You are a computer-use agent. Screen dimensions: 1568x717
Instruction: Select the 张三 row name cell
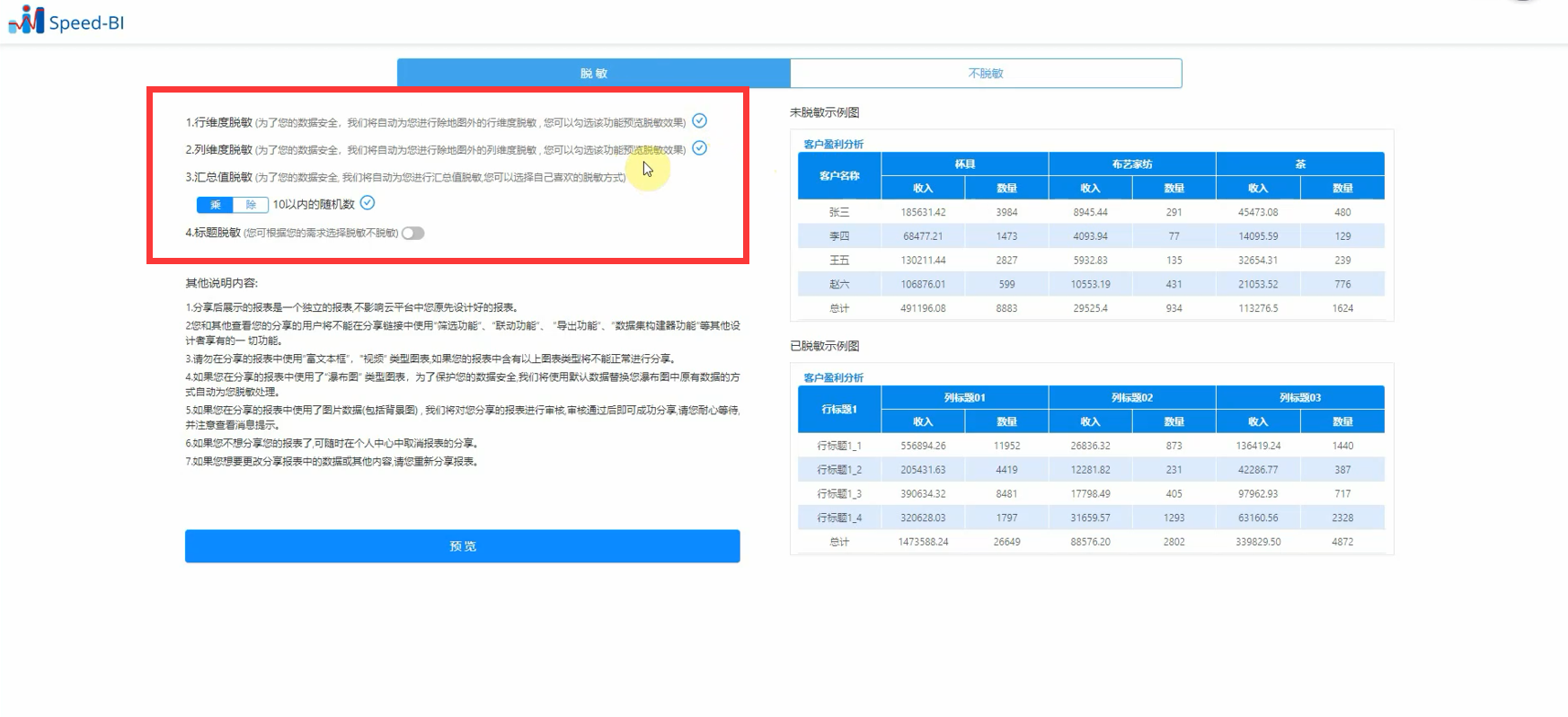tap(839, 212)
